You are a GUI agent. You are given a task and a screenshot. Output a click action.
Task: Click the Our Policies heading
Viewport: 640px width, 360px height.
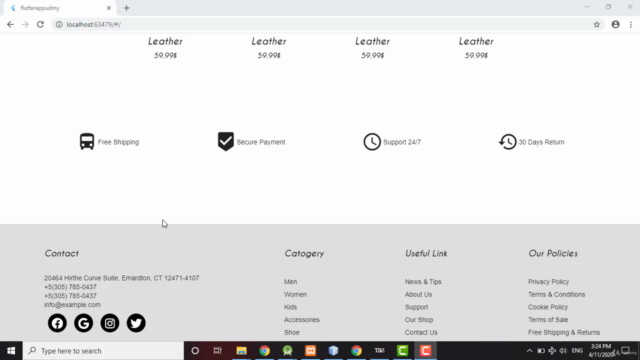click(553, 253)
